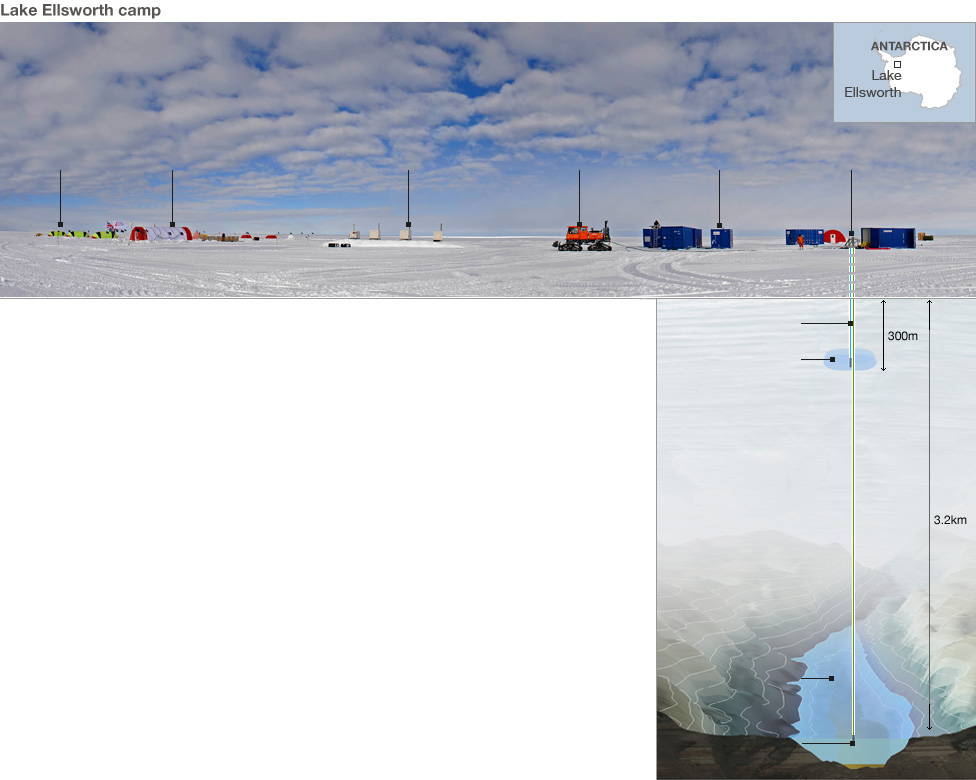The width and height of the screenshot is (976, 780).
Task: Click the marker above the orange tracked vehicle
Action: pyautogui.click(x=579, y=224)
